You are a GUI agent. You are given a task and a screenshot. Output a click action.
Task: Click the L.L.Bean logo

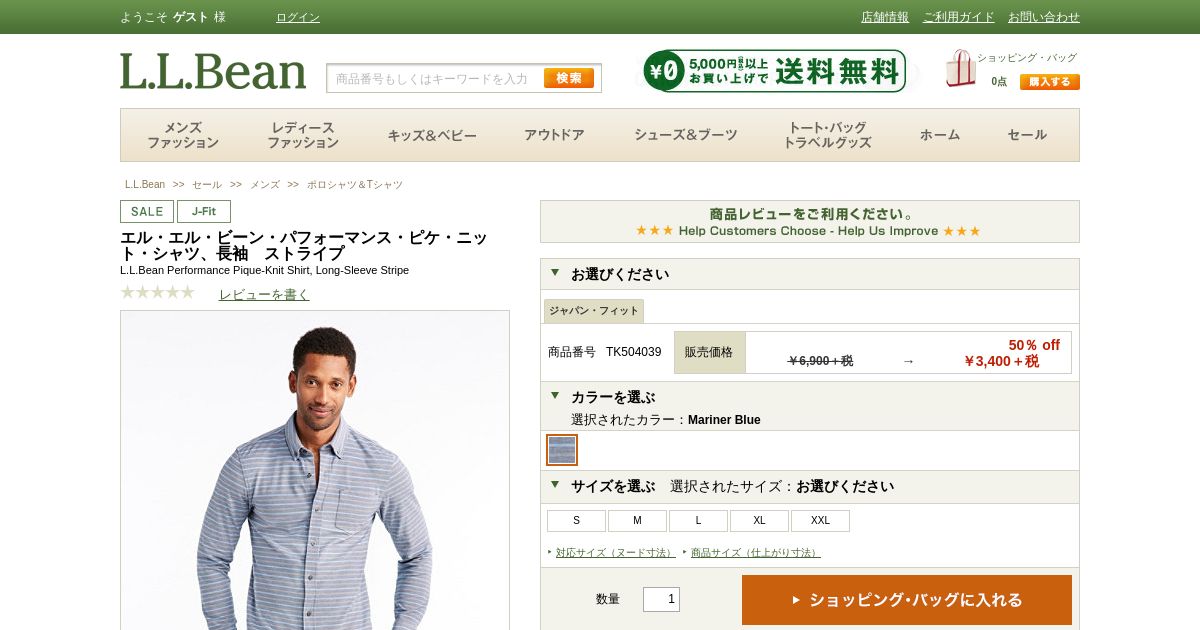tap(213, 71)
